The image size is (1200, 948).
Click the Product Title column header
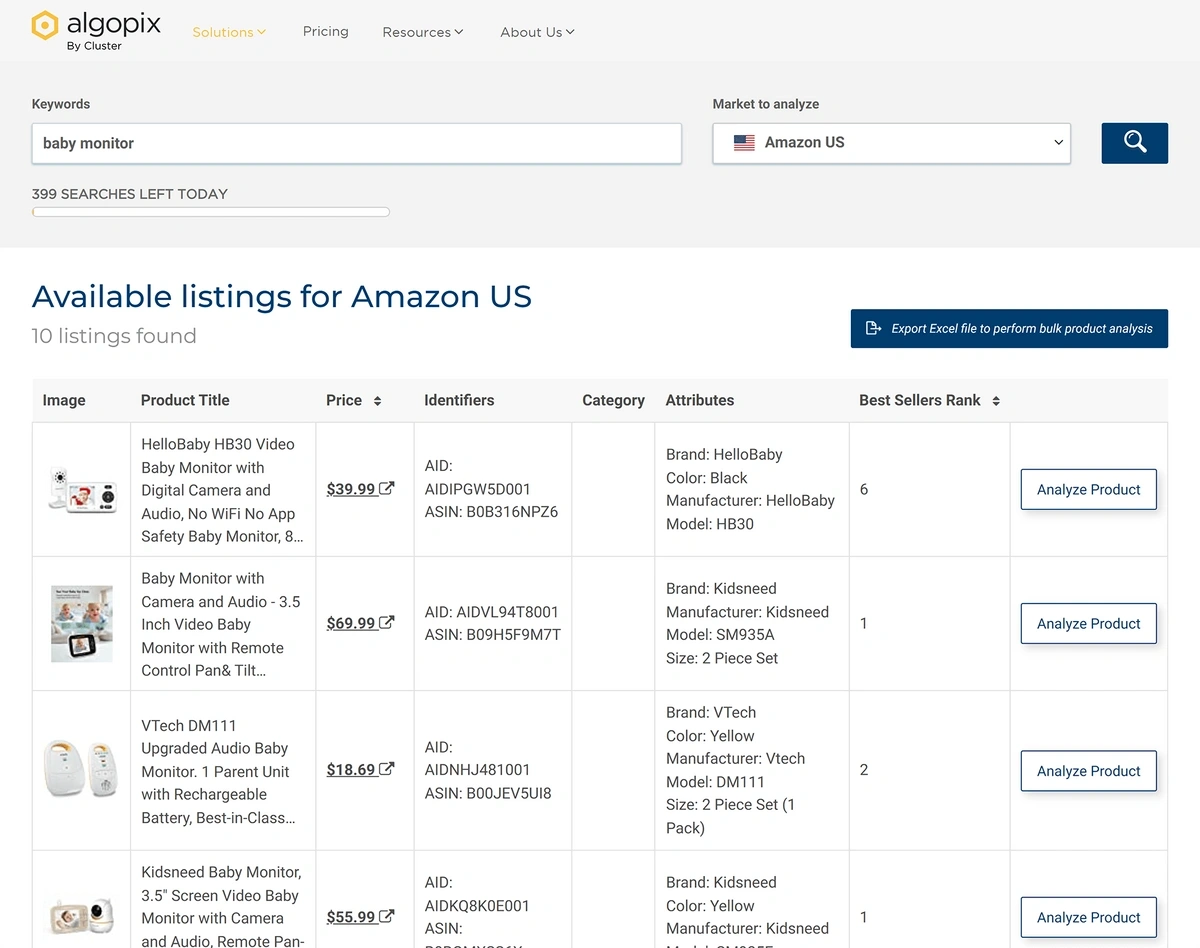pos(185,400)
